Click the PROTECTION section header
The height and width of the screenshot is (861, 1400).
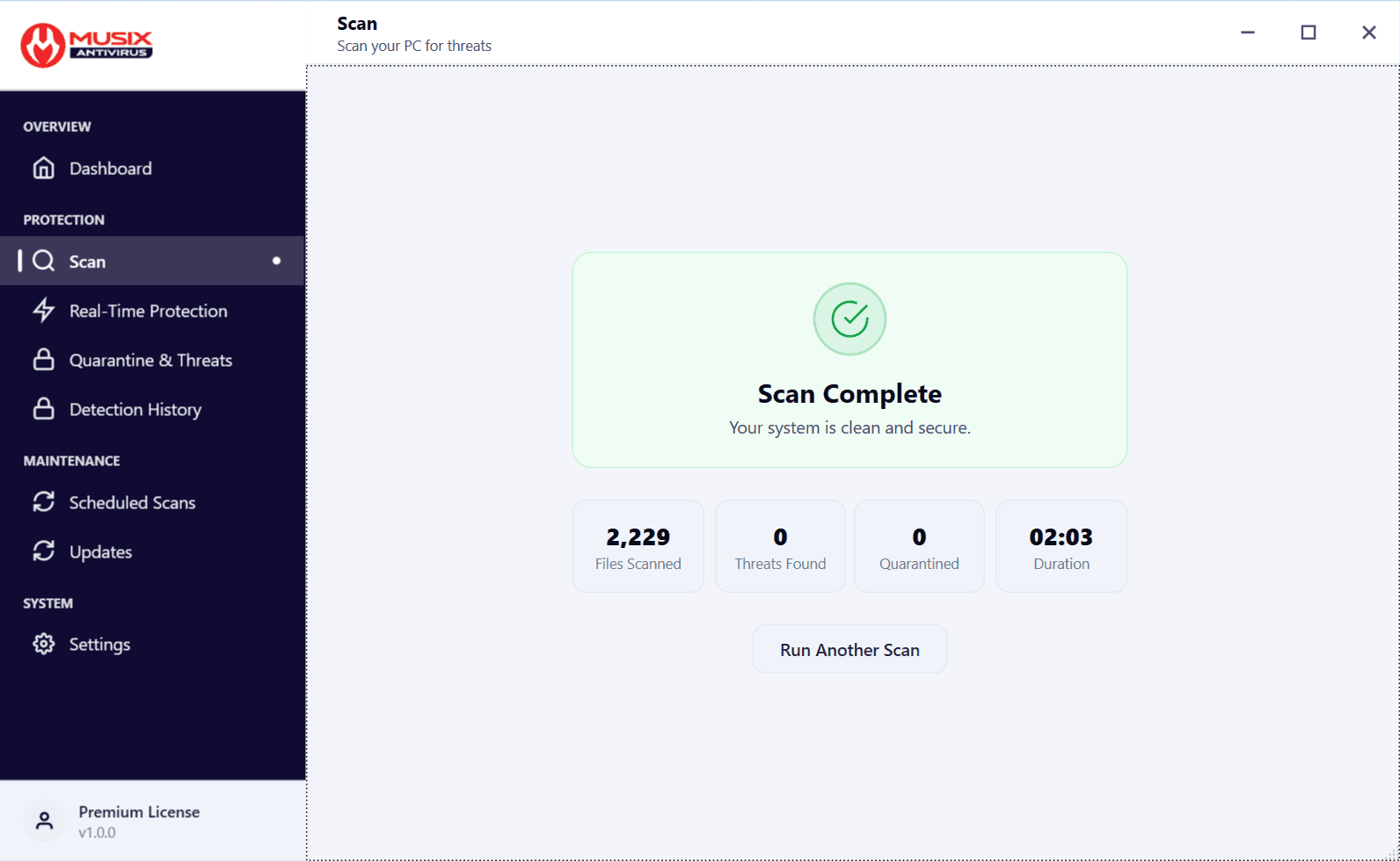[x=63, y=220]
